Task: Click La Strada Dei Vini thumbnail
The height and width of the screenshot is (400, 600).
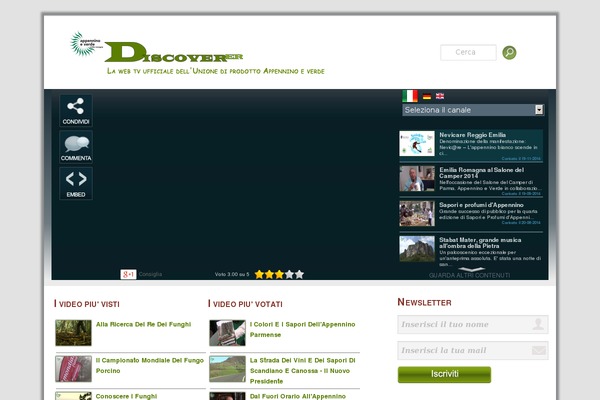Action: [227, 369]
